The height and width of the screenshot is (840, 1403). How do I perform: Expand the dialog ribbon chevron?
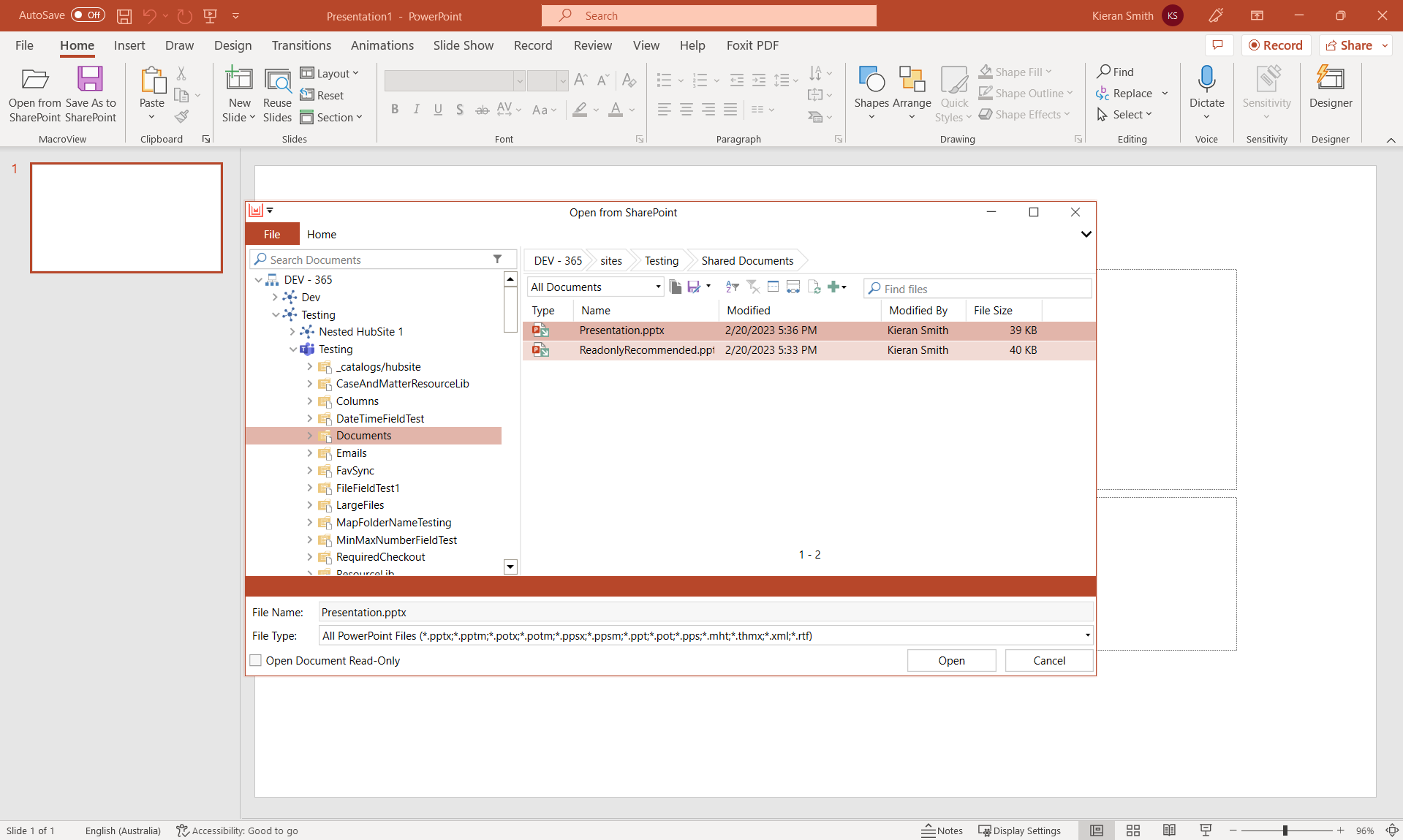click(x=1086, y=234)
